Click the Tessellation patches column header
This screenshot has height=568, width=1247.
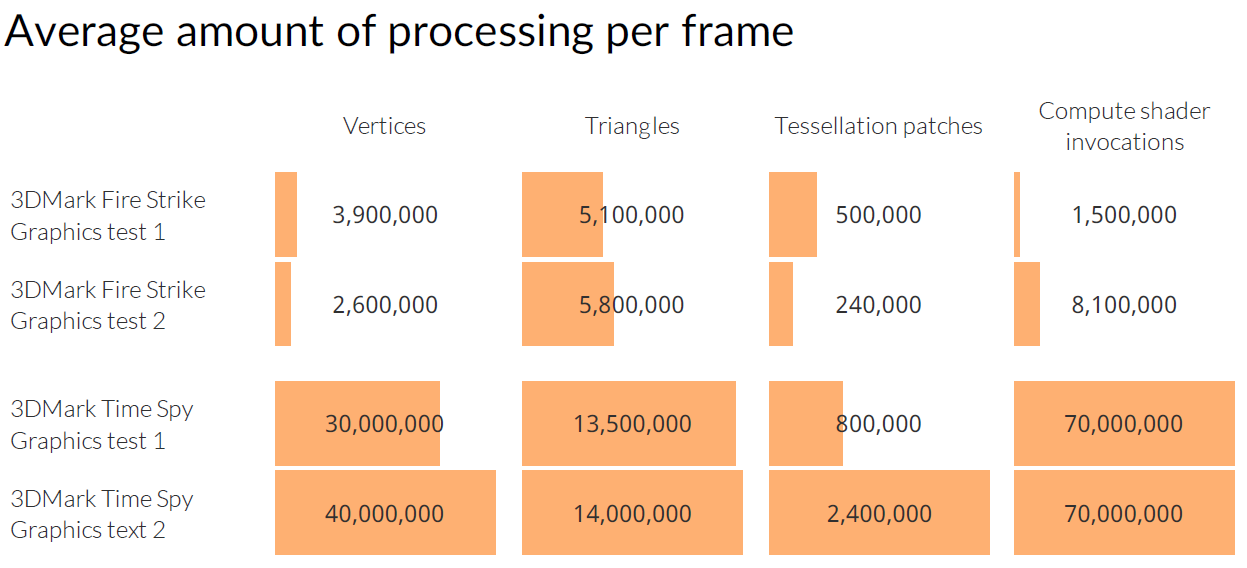(878, 126)
